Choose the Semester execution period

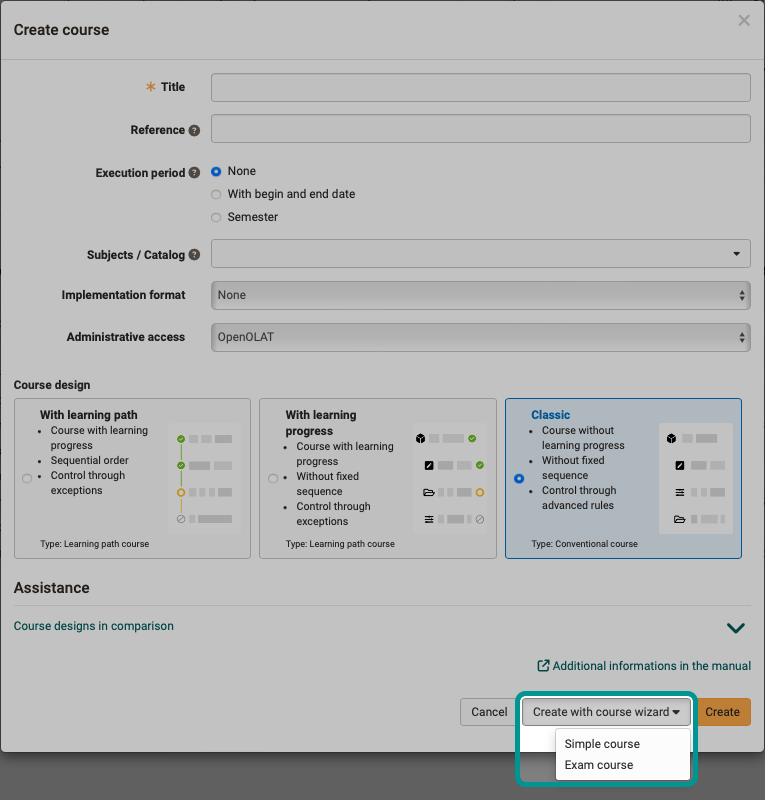pos(216,217)
